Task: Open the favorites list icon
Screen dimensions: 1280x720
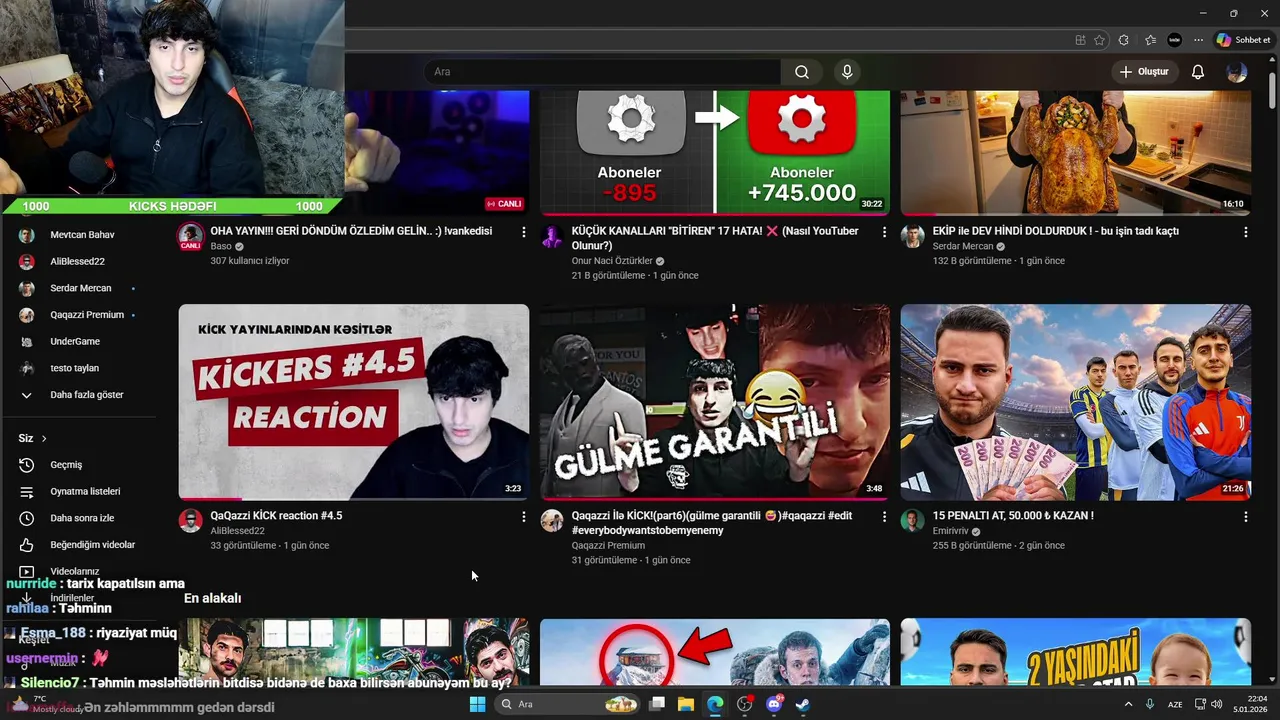Action: pyautogui.click(x=1151, y=40)
